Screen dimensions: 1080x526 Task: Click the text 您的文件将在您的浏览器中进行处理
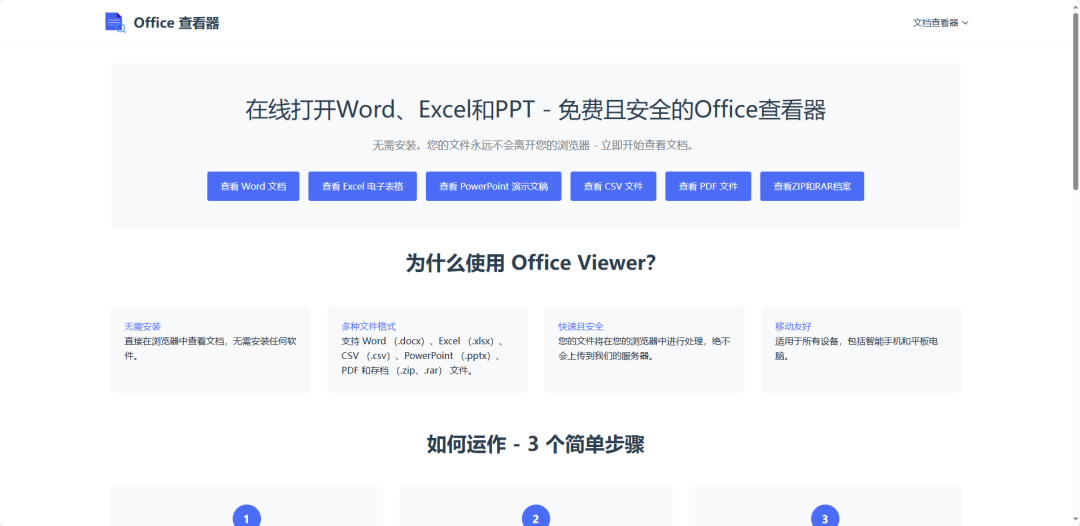645,348
